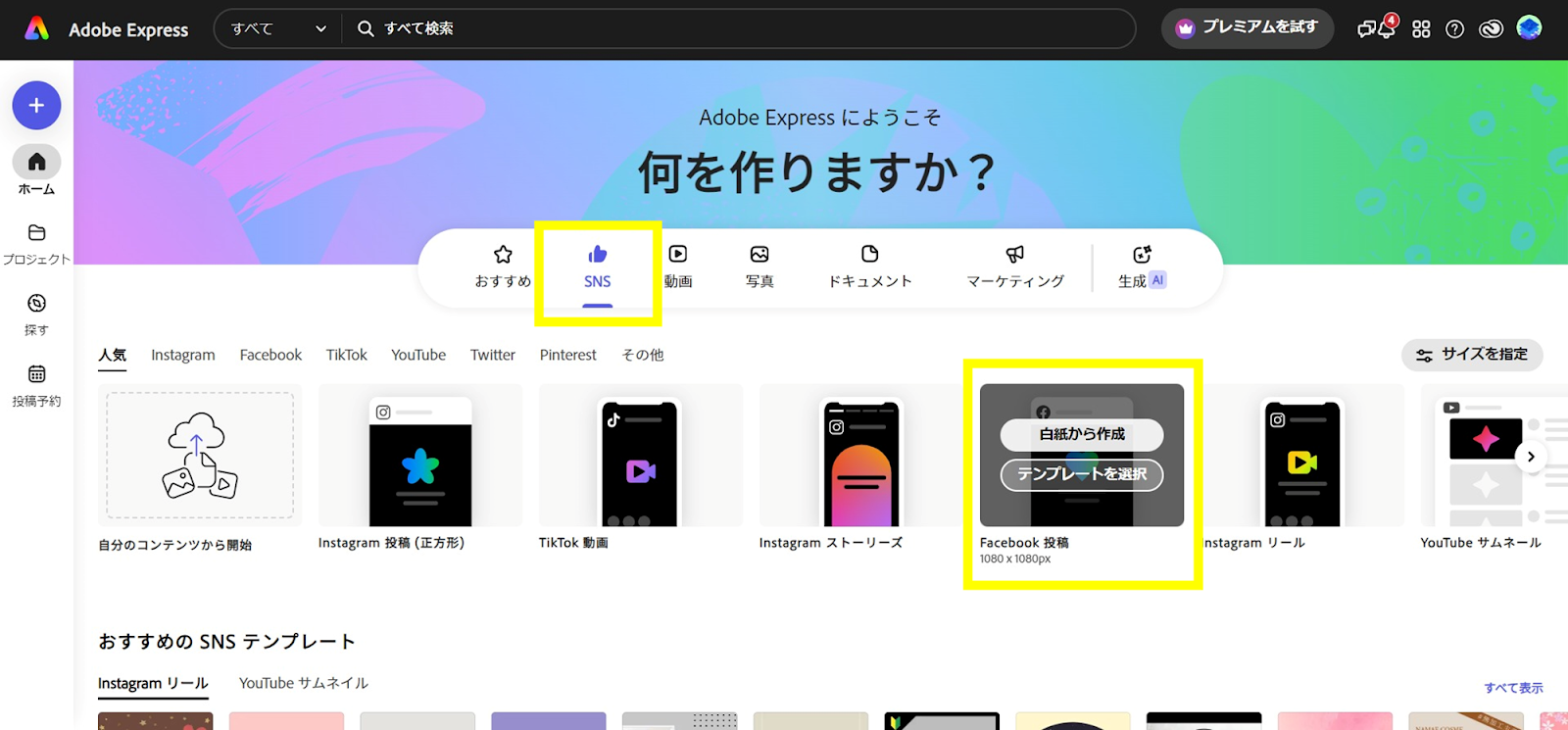
Task: Click 白紙から作成 on Facebook 投稿
Action: 1081,434
